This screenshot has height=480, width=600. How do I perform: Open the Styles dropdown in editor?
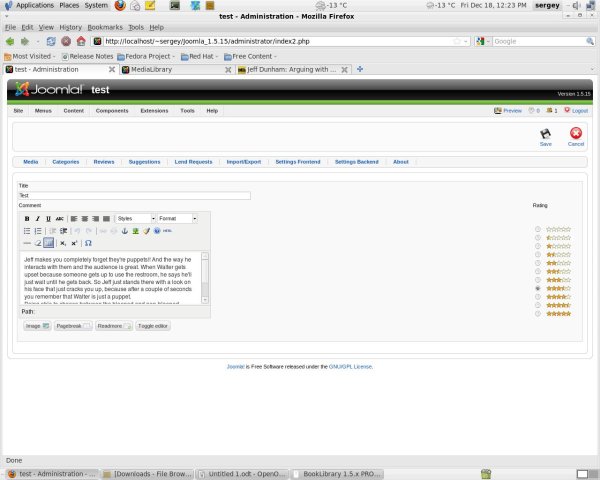(x=135, y=219)
